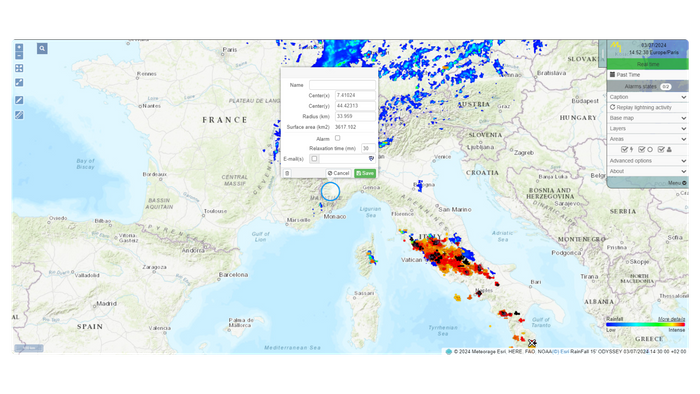Click the replay circular arrow icon
The image size is (700, 394).
point(612,108)
